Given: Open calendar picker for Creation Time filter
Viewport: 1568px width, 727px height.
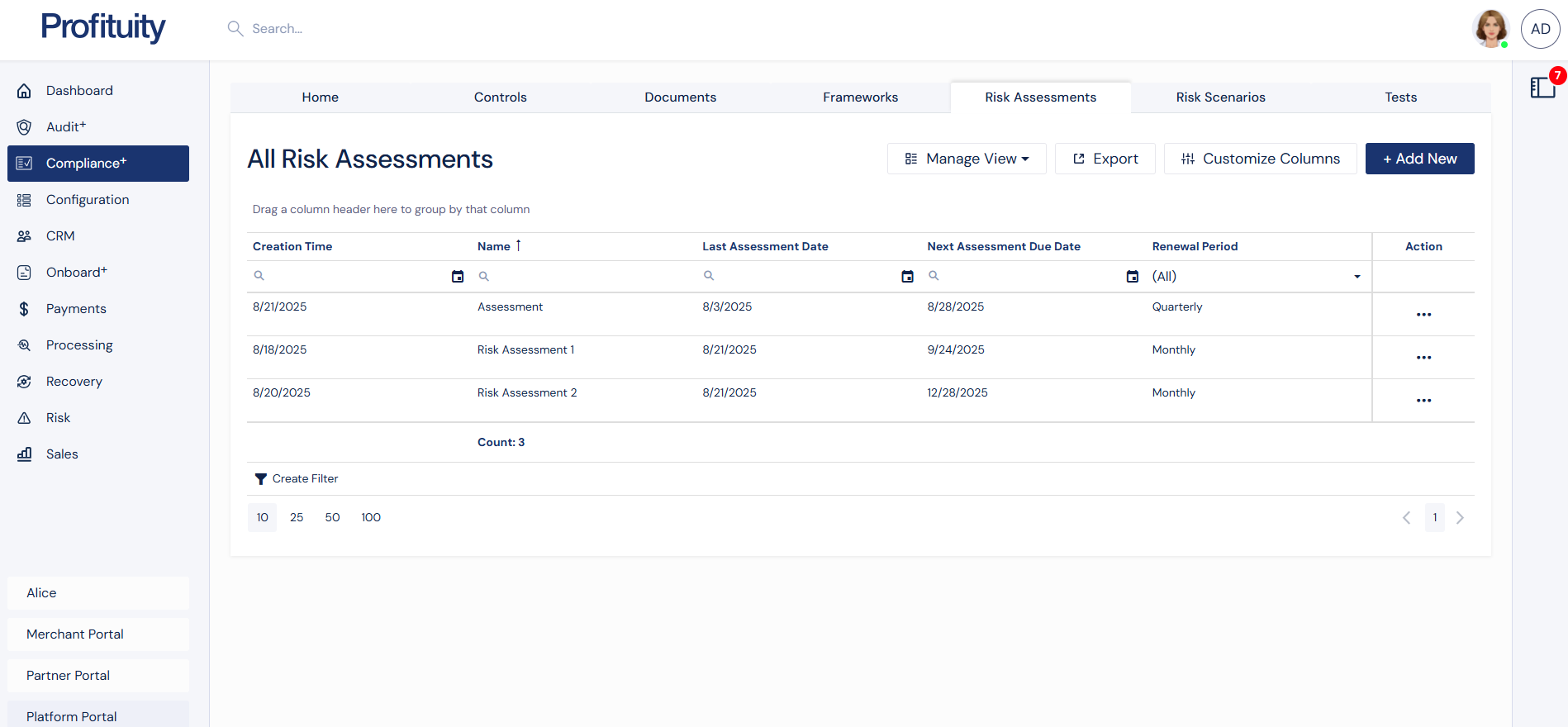Looking at the screenshot, I should tap(458, 277).
